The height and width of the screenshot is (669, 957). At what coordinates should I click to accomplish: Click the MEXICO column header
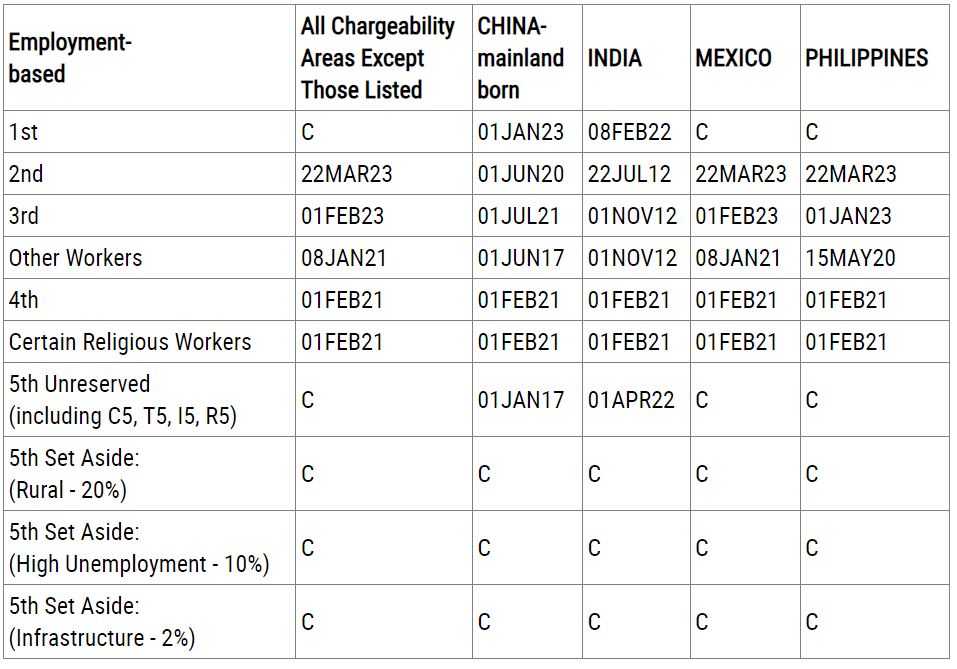click(x=733, y=58)
